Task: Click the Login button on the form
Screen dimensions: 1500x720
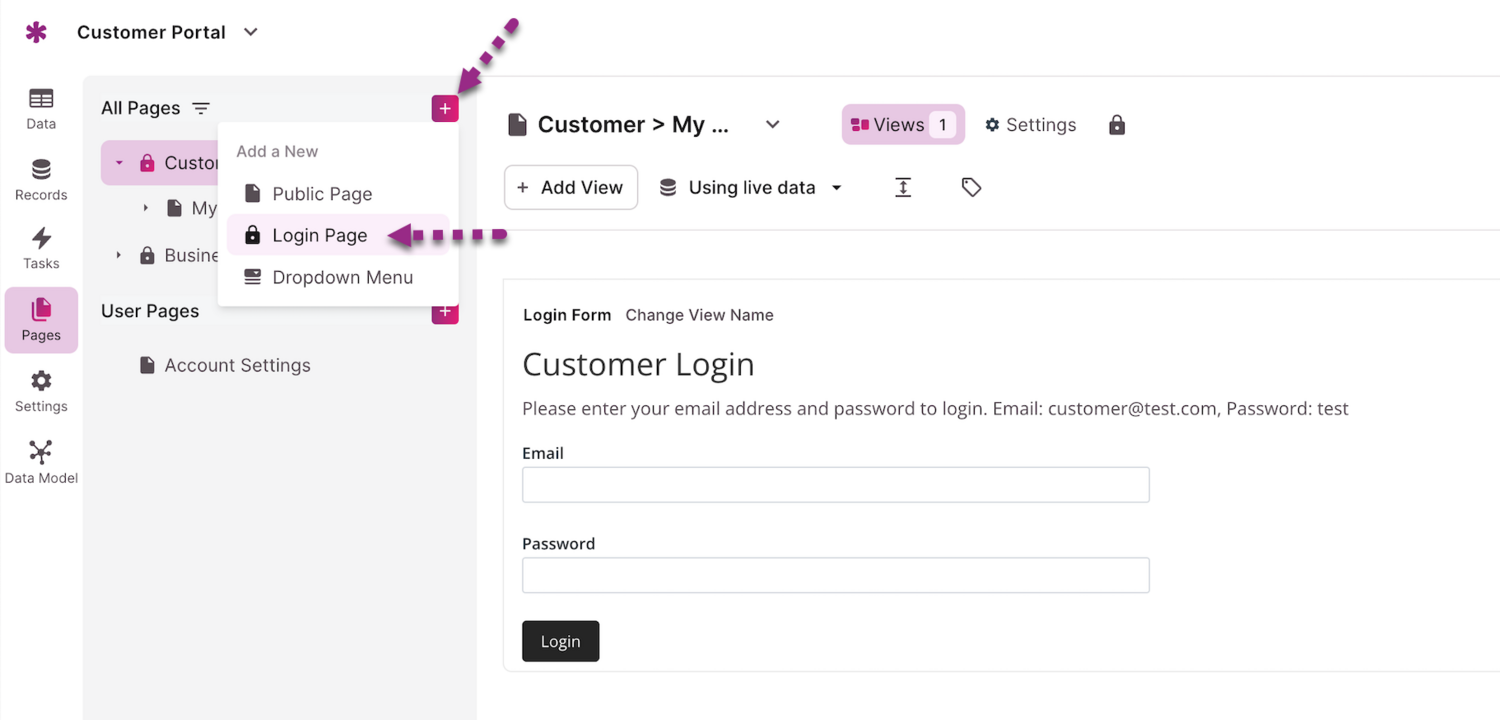Action: pyautogui.click(x=560, y=641)
